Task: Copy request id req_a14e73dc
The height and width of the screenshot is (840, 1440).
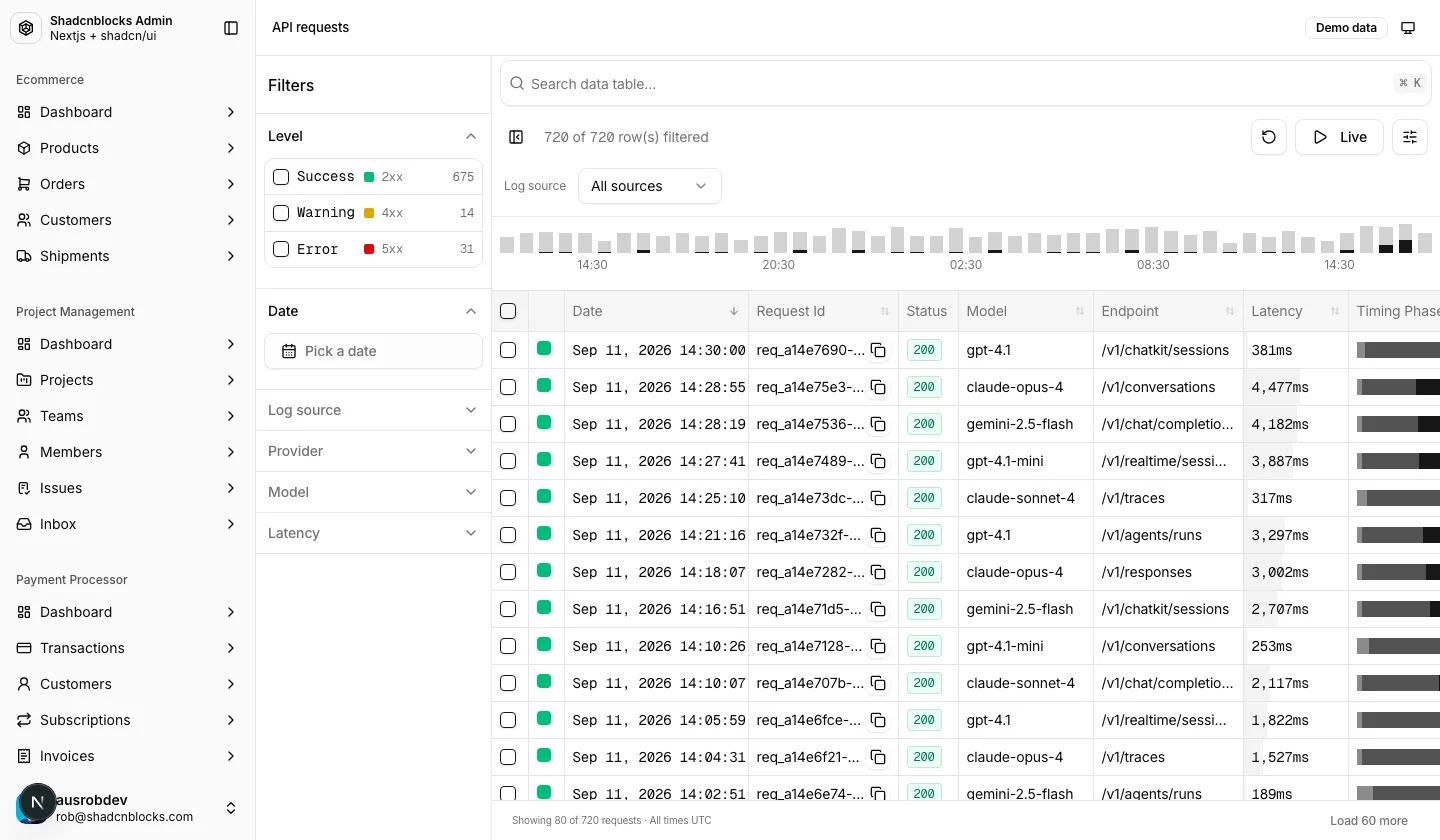Action: pyautogui.click(x=878, y=498)
